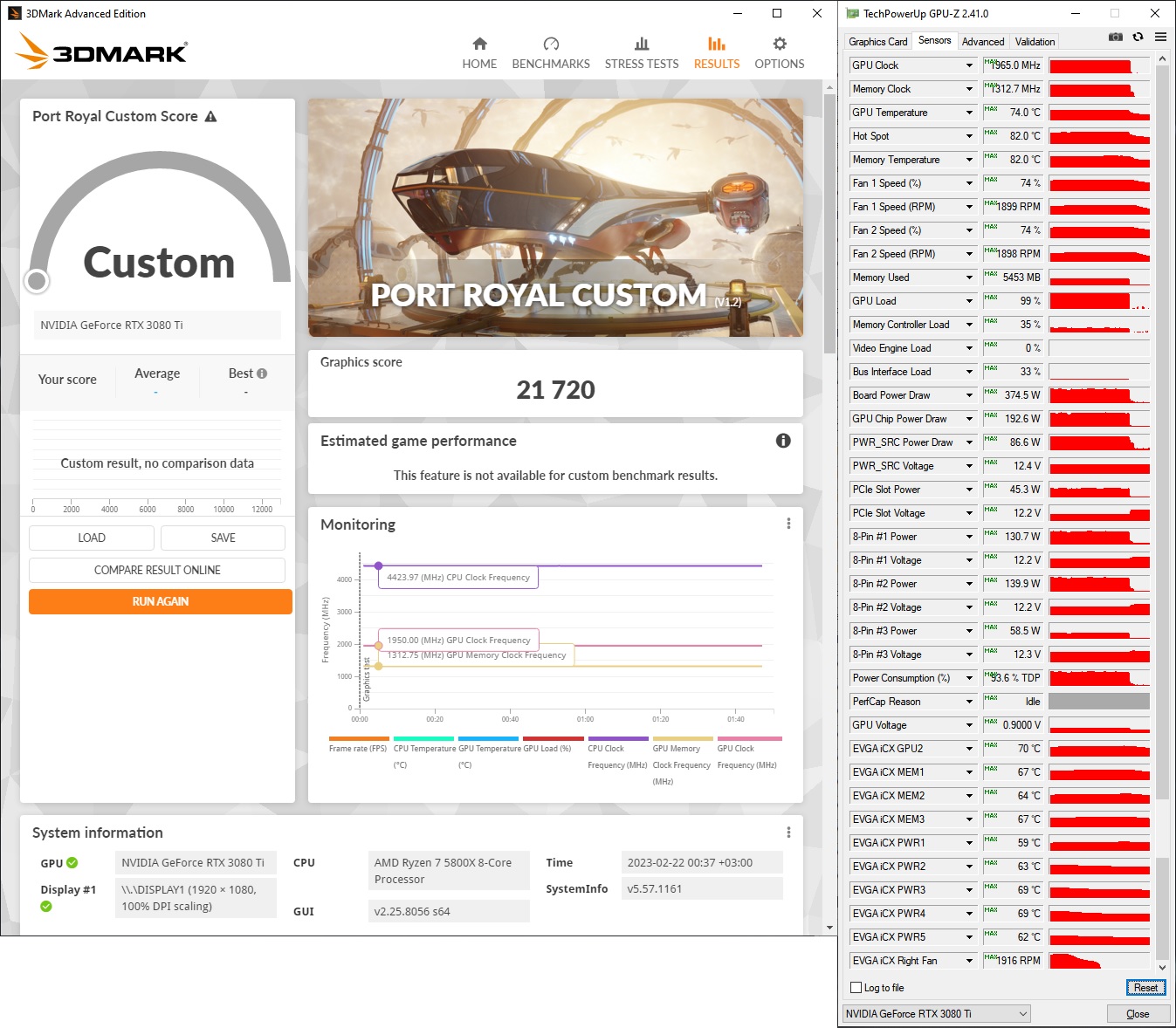Expand the Hot Spot sensor dropdown

(969, 136)
